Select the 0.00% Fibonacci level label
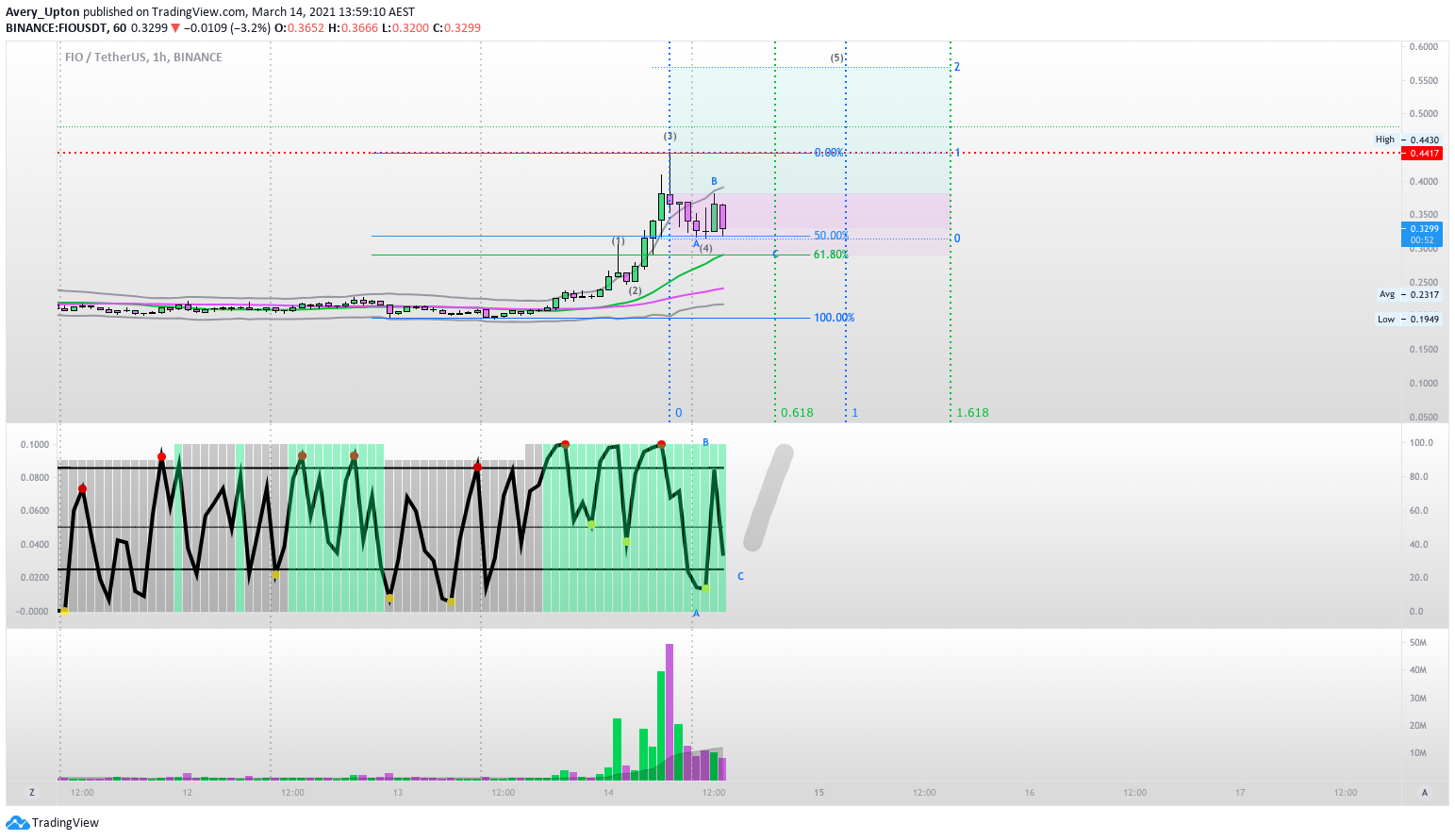This screenshot has height=840, width=1455. pos(829,153)
